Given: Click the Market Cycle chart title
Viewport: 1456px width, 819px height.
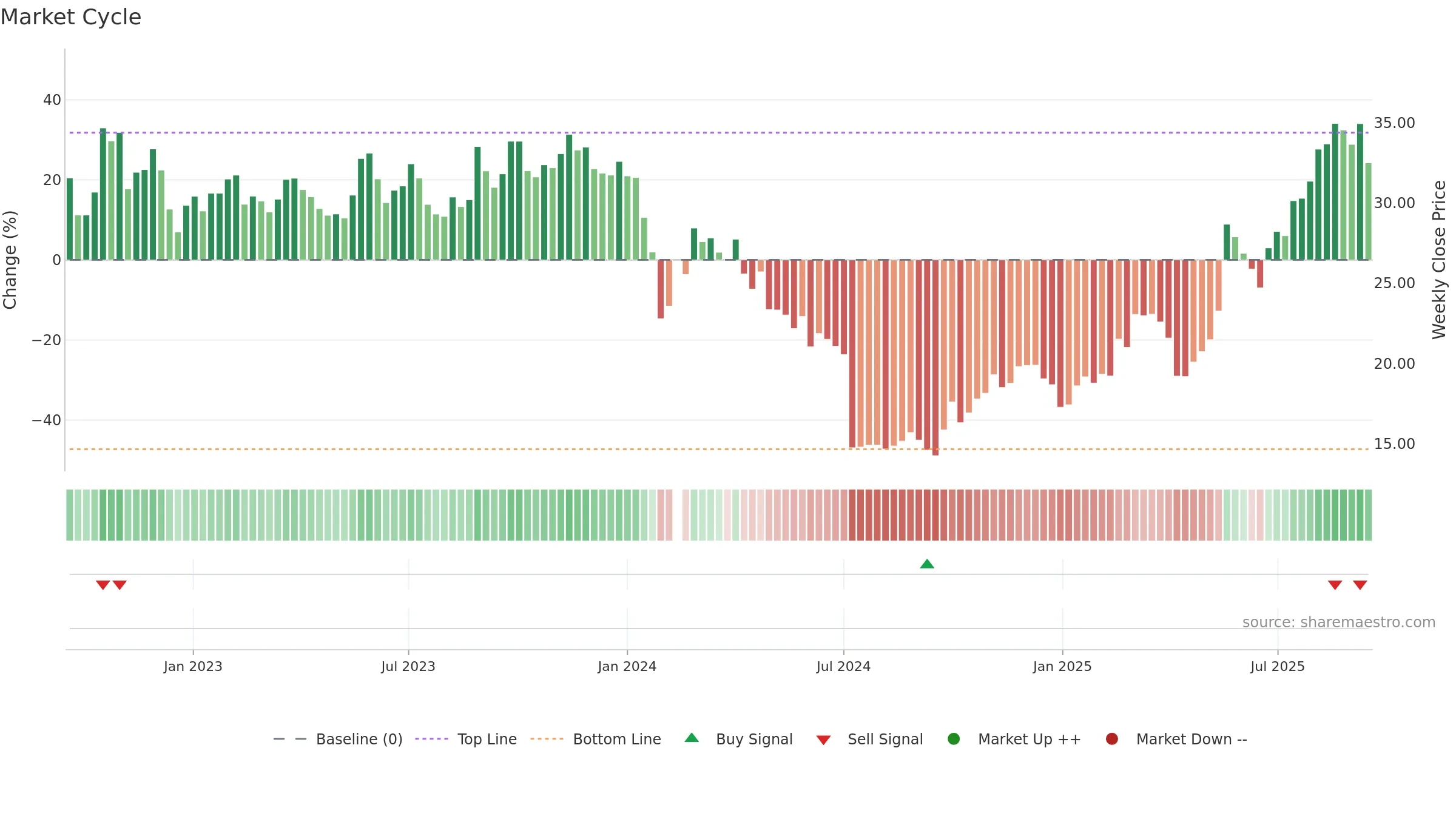Looking at the screenshot, I should click(71, 17).
